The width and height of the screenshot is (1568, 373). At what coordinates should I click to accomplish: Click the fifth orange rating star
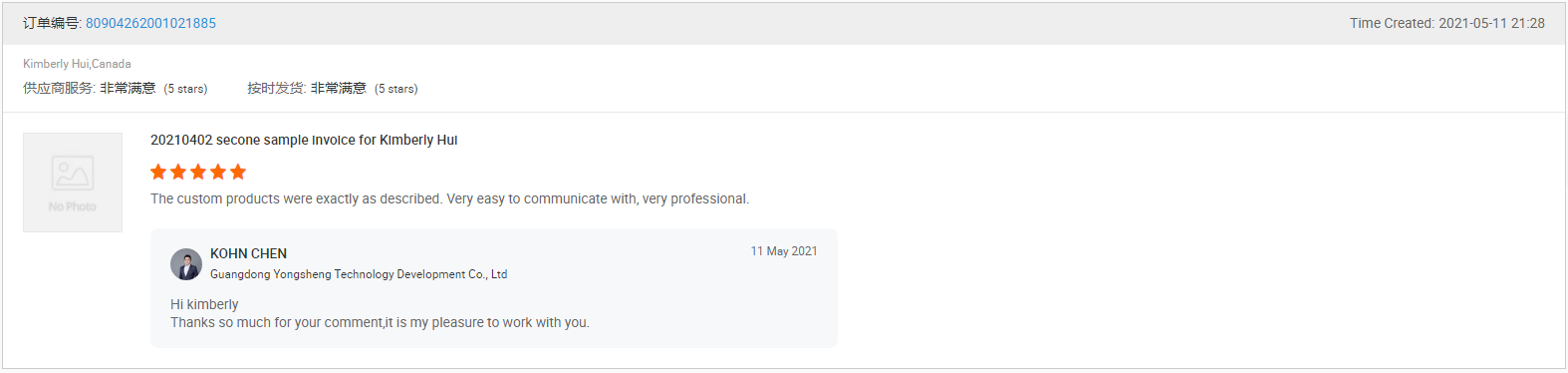point(238,172)
